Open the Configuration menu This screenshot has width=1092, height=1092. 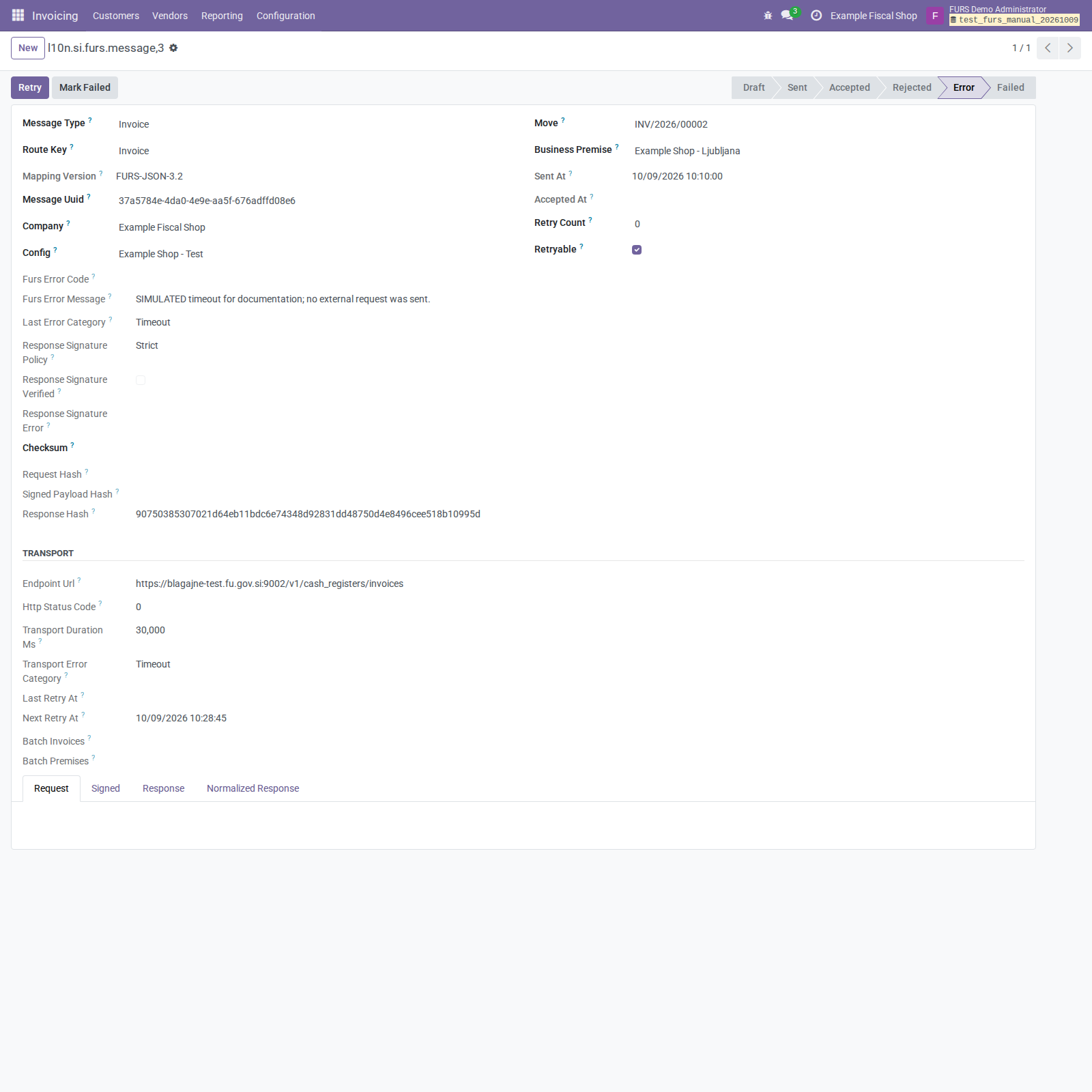(286, 16)
